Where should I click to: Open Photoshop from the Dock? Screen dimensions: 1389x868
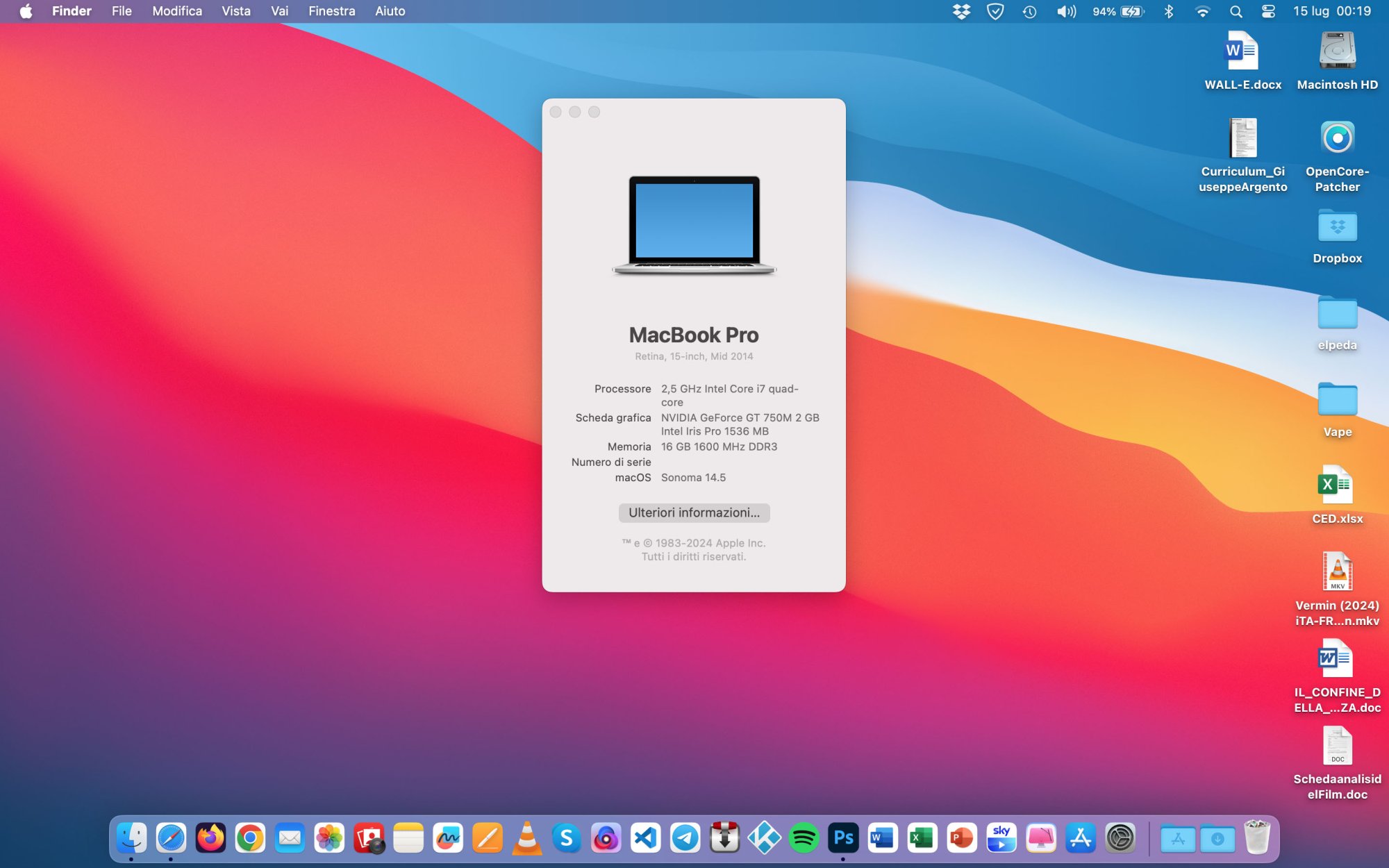pos(843,839)
